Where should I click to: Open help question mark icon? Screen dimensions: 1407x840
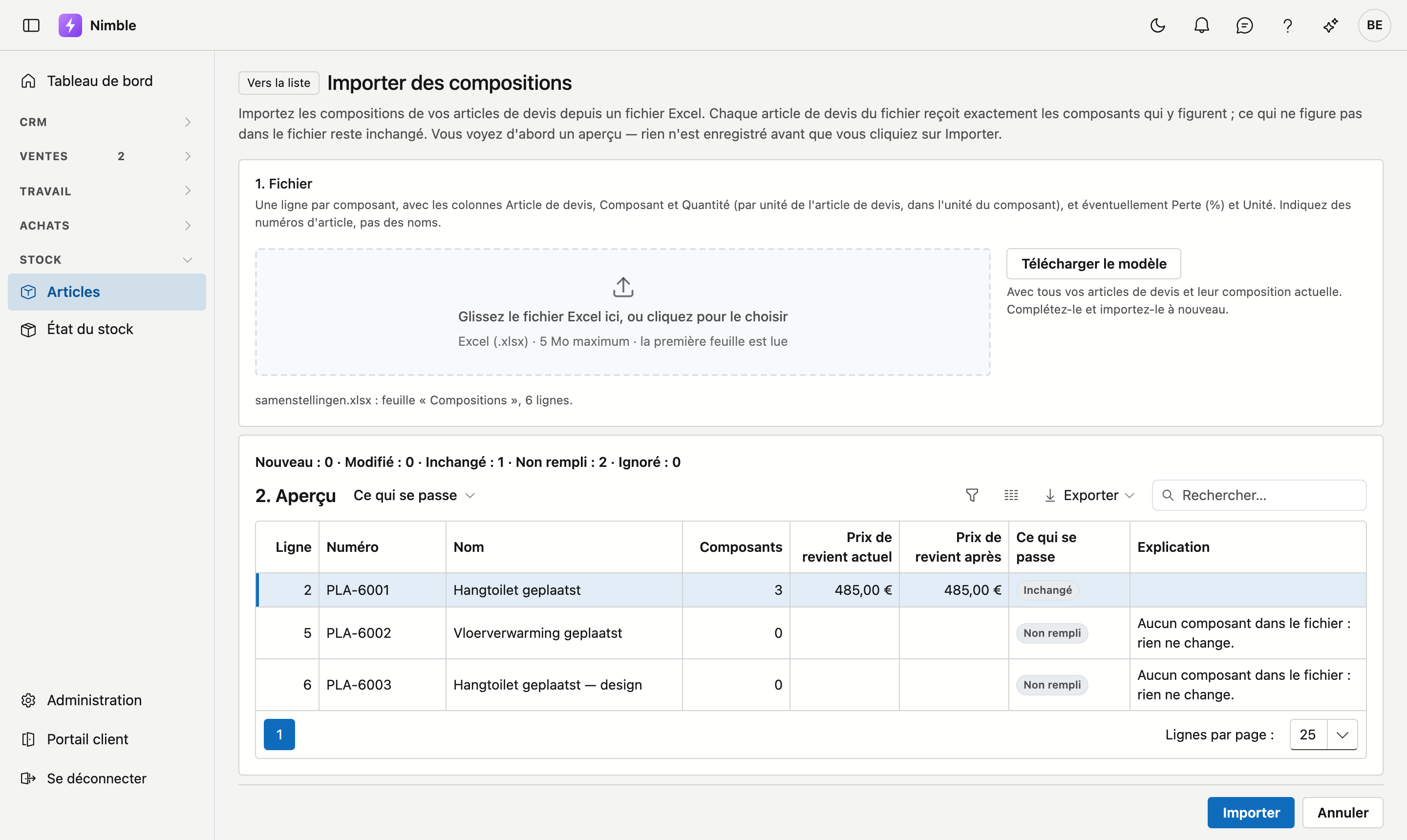coord(1287,25)
